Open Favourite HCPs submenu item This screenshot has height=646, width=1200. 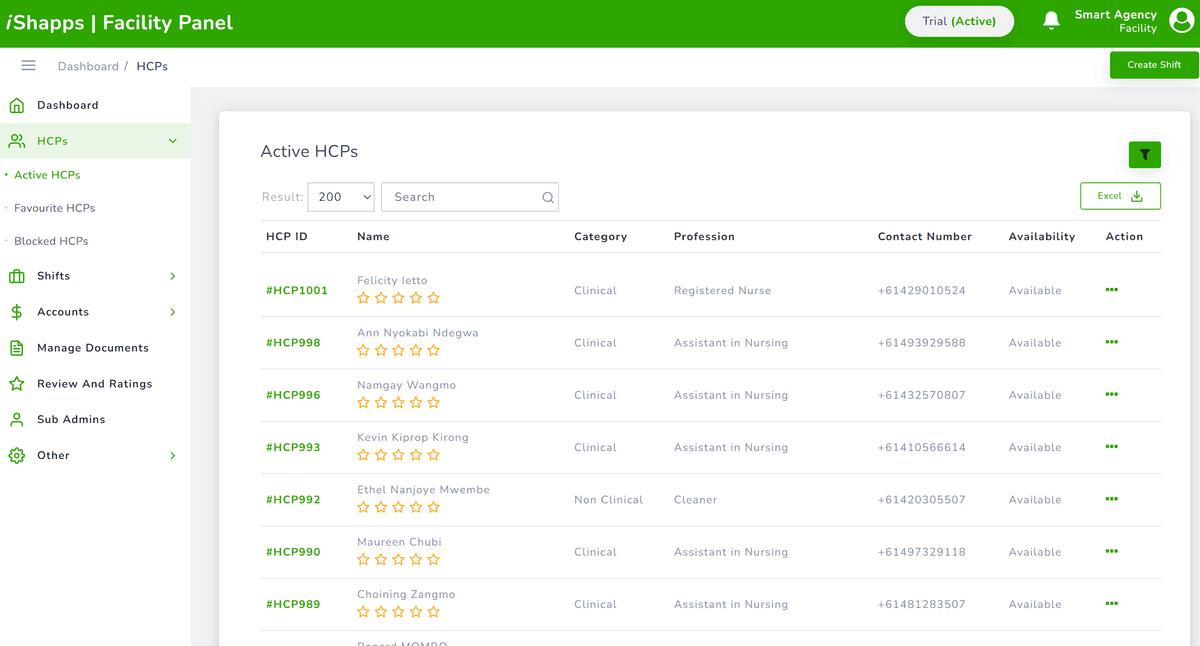pyautogui.click(x=54, y=208)
